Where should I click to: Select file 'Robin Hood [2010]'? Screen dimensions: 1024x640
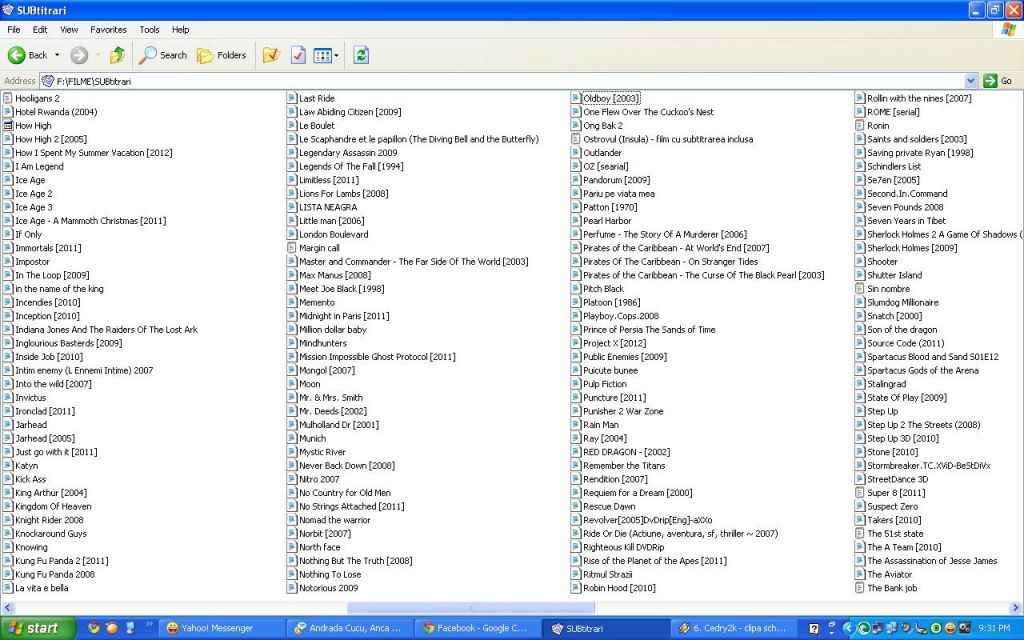click(x=619, y=588)
